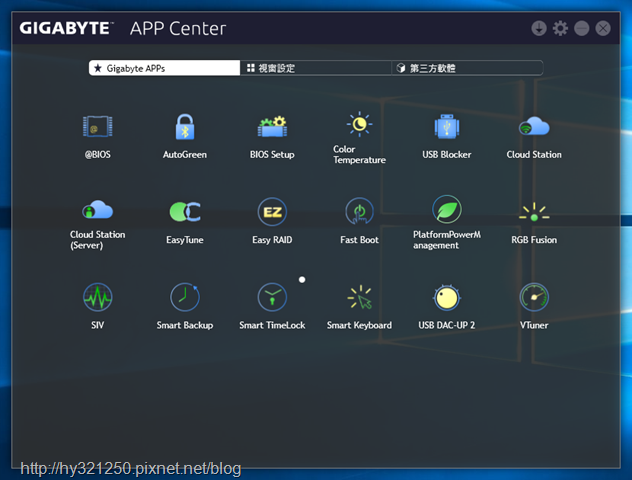The height and width of the screenshot is (480, 632).
Task: Launch EasyTune
Action: 184,212
